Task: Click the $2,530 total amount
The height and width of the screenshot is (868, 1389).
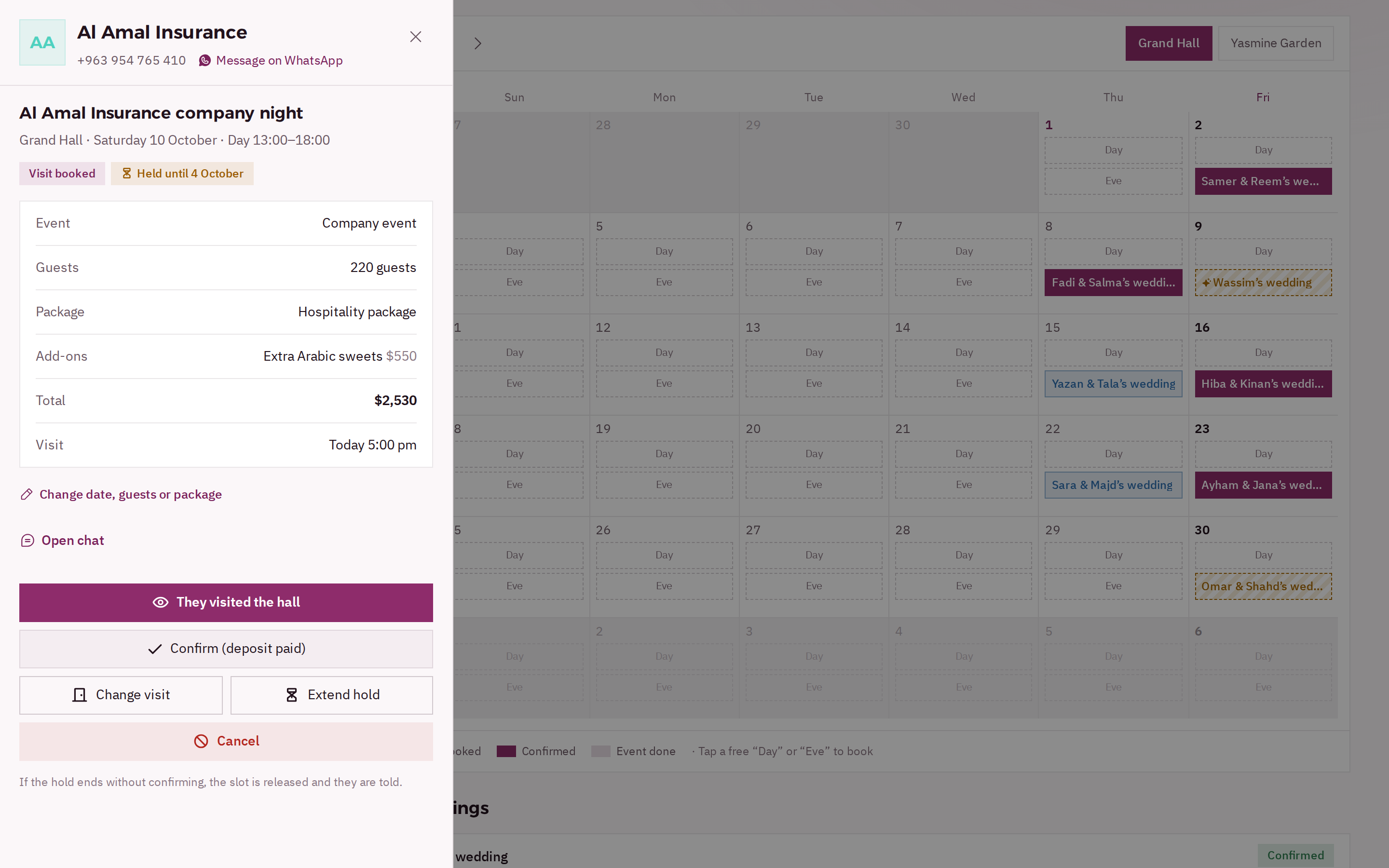Action: pyautogui.click(x=395, y=401)
